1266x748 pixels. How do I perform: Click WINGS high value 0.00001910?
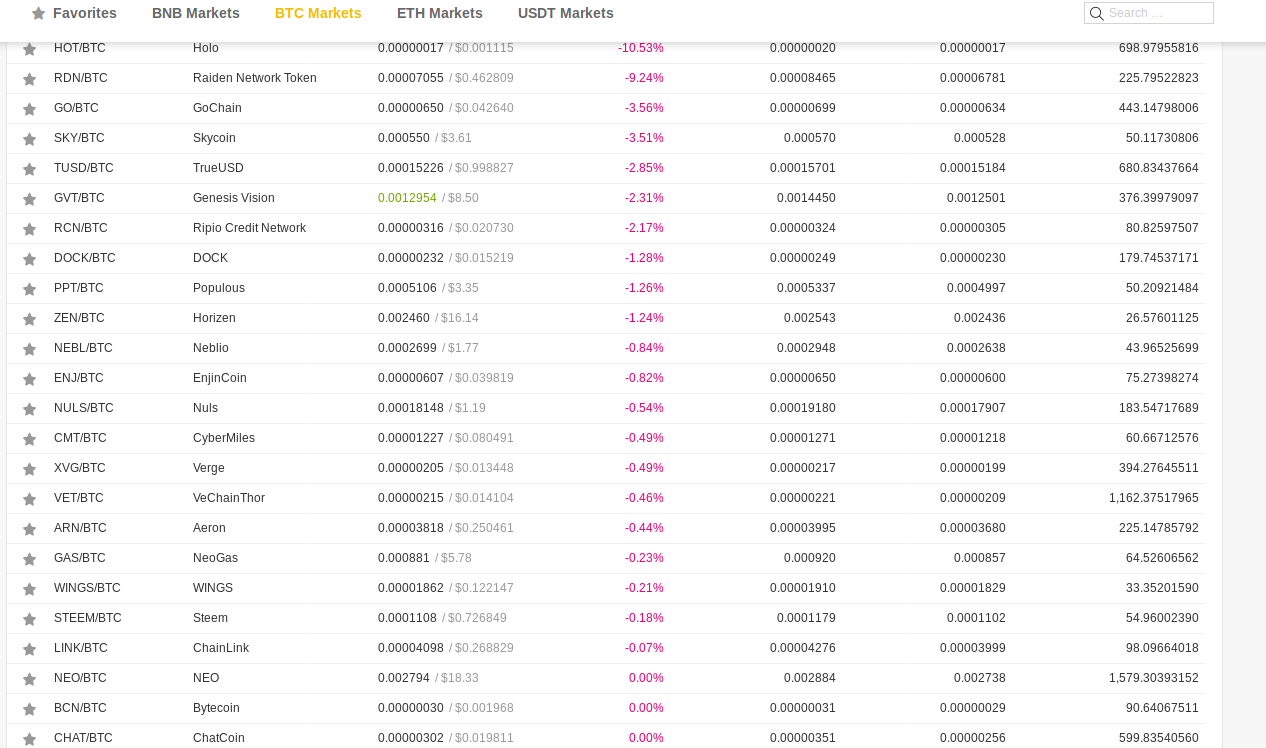pos(803,588)
